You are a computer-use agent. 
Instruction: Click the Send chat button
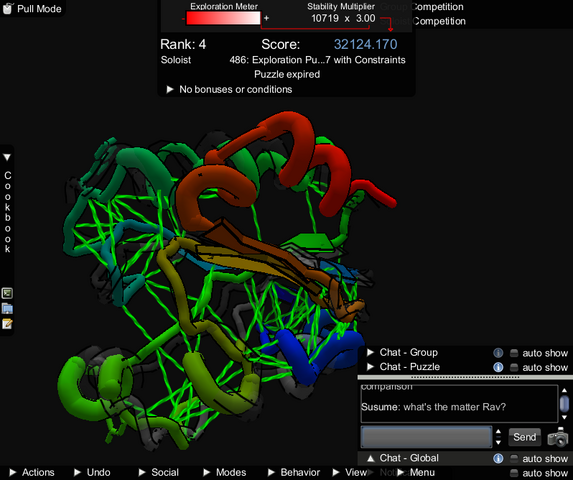(x=524, y=437)
